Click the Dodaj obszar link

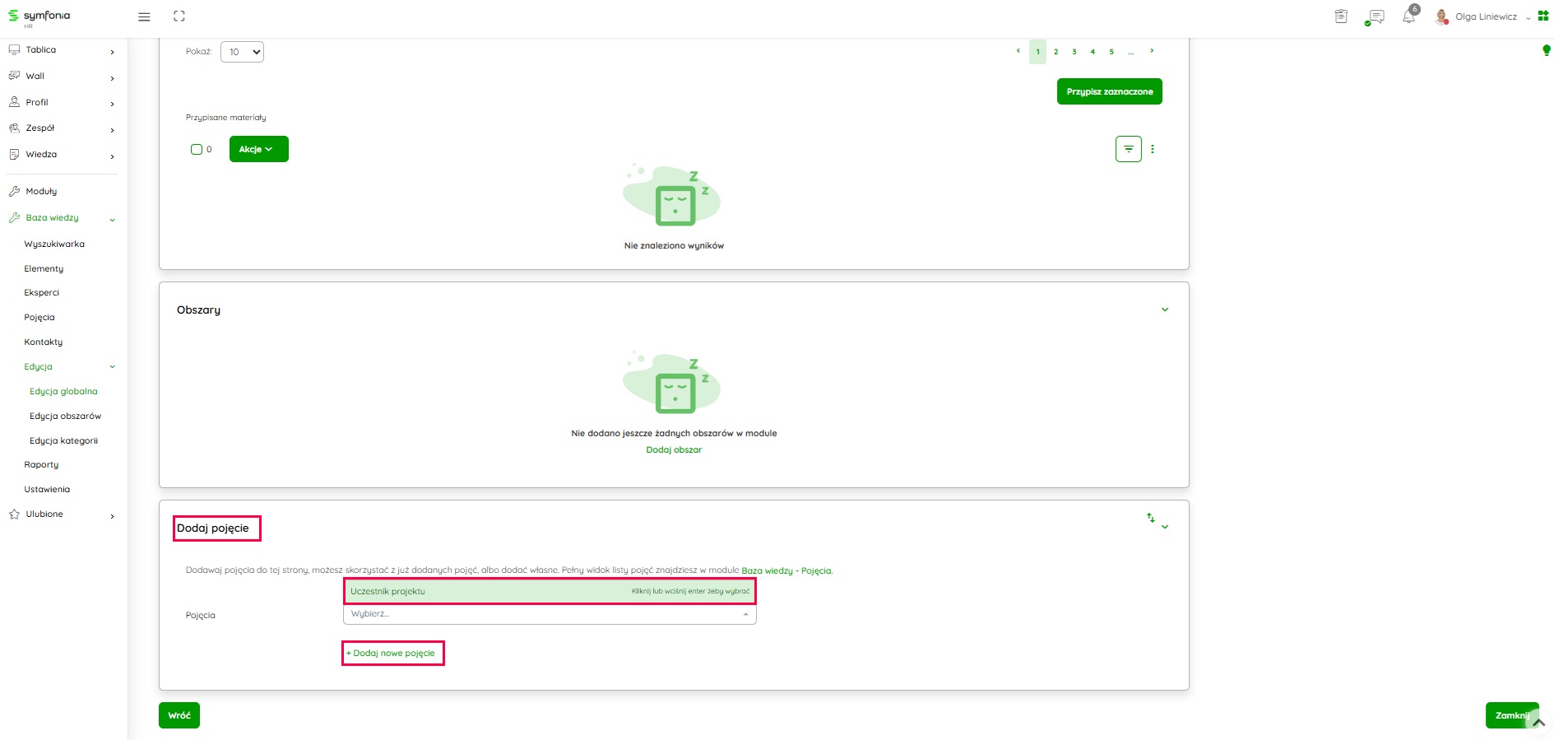point(674,450)
